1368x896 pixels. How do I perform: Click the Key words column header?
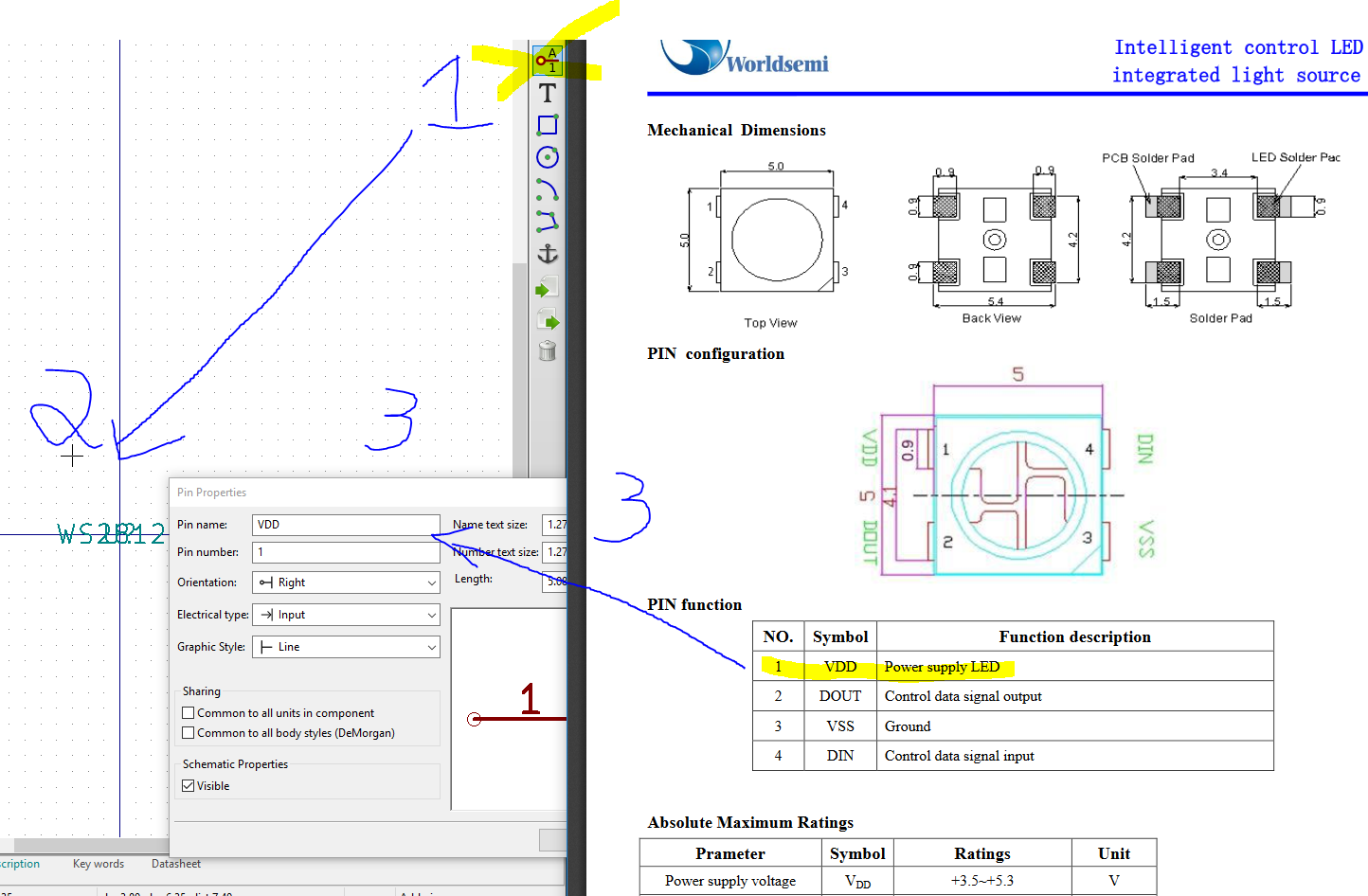click(99, 864)
